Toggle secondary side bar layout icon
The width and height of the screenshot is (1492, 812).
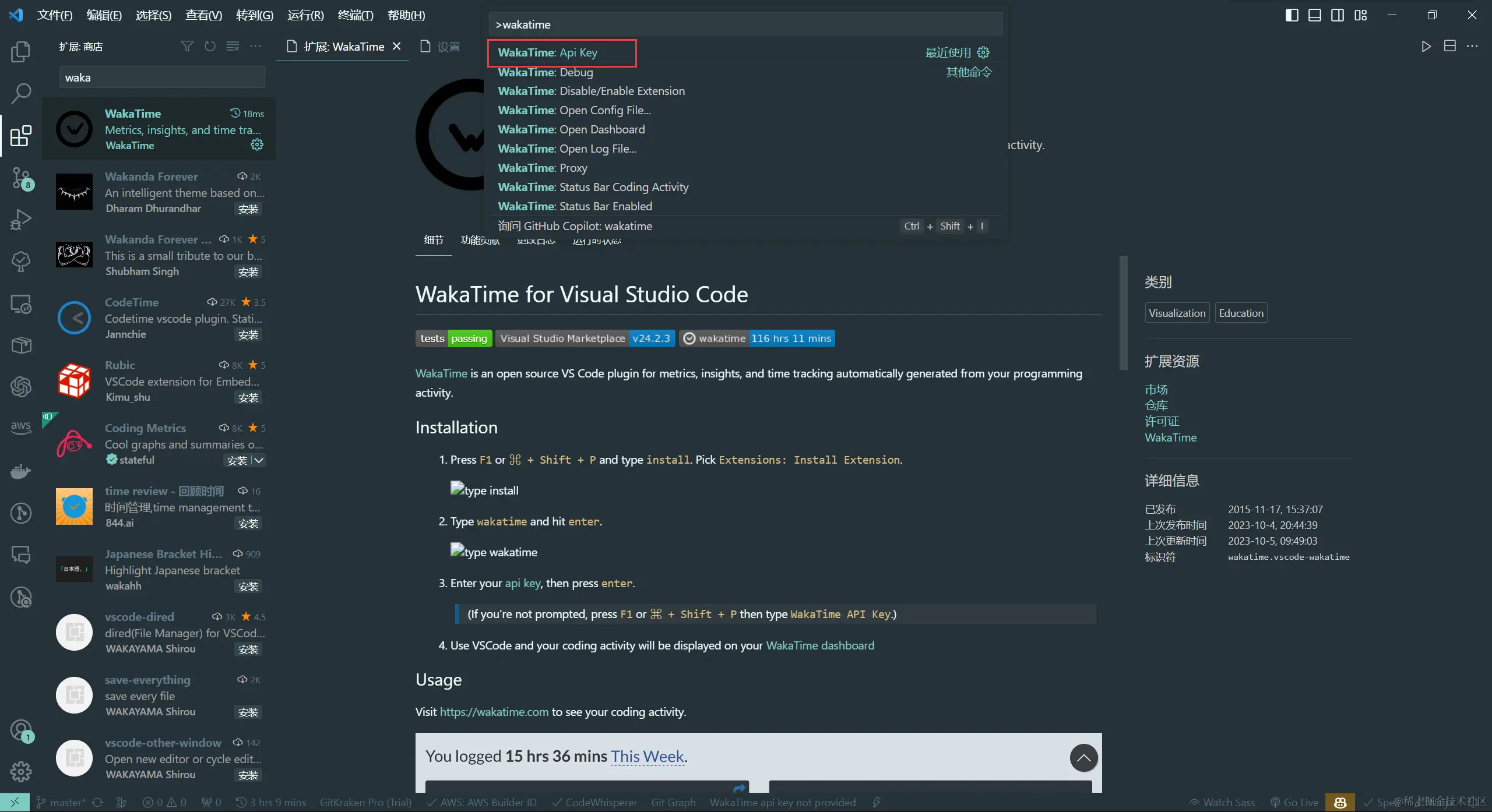point(1338,15)
